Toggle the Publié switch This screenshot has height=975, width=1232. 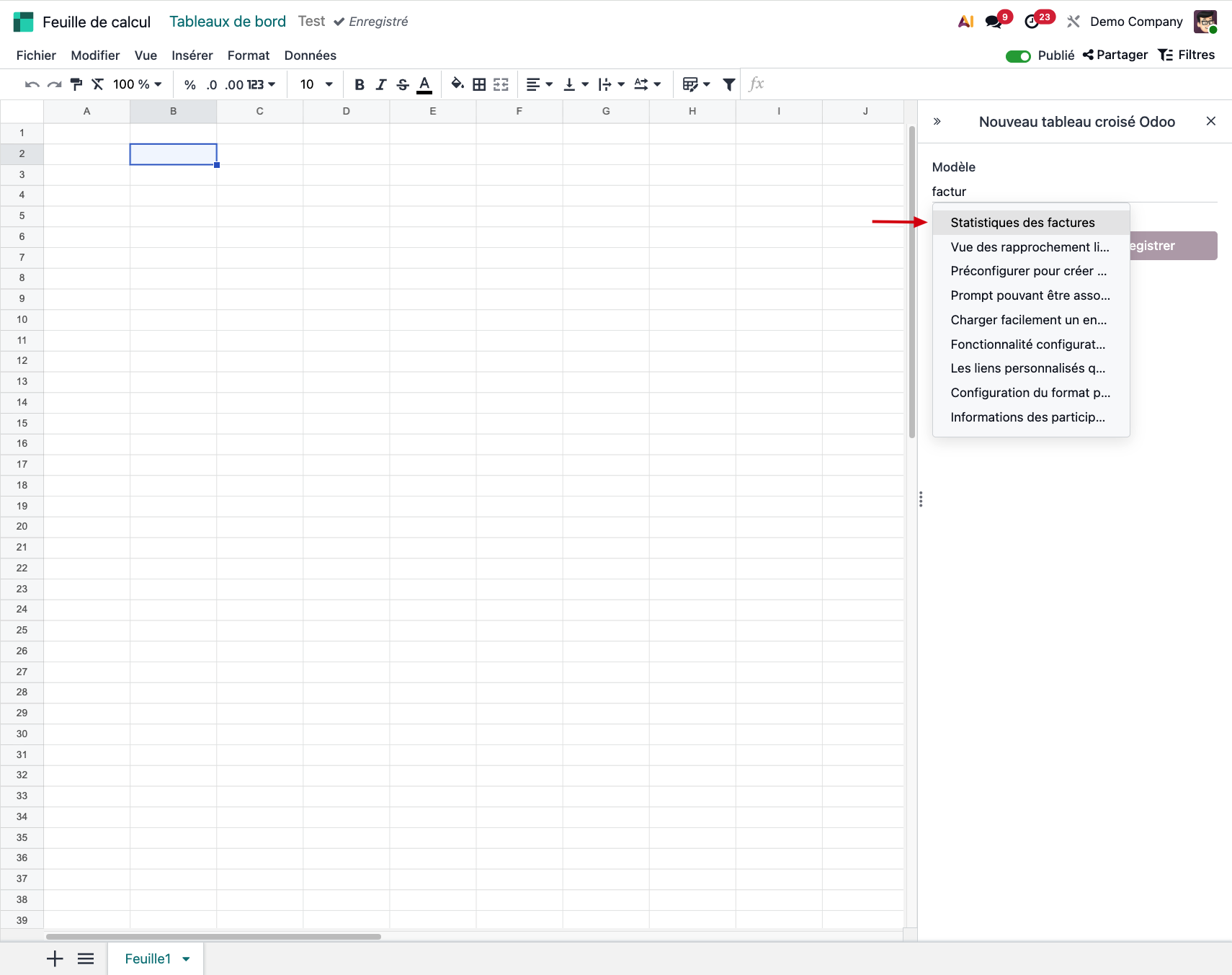click(1018, 56)
